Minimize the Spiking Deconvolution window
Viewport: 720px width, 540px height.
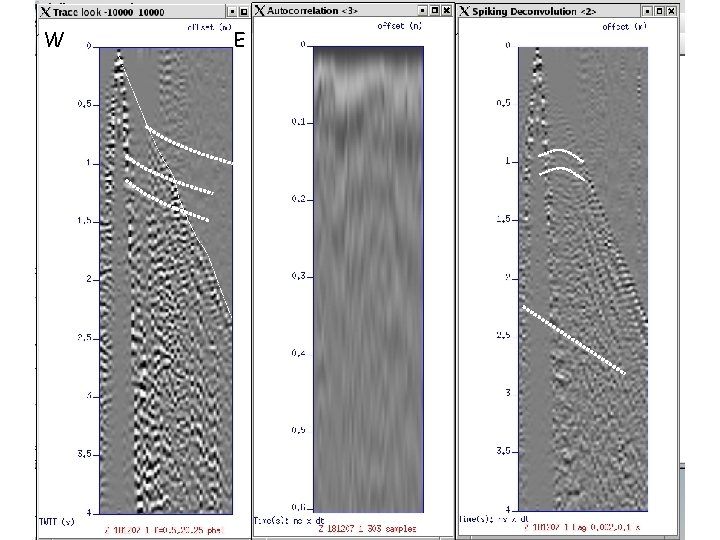point(647,11)
